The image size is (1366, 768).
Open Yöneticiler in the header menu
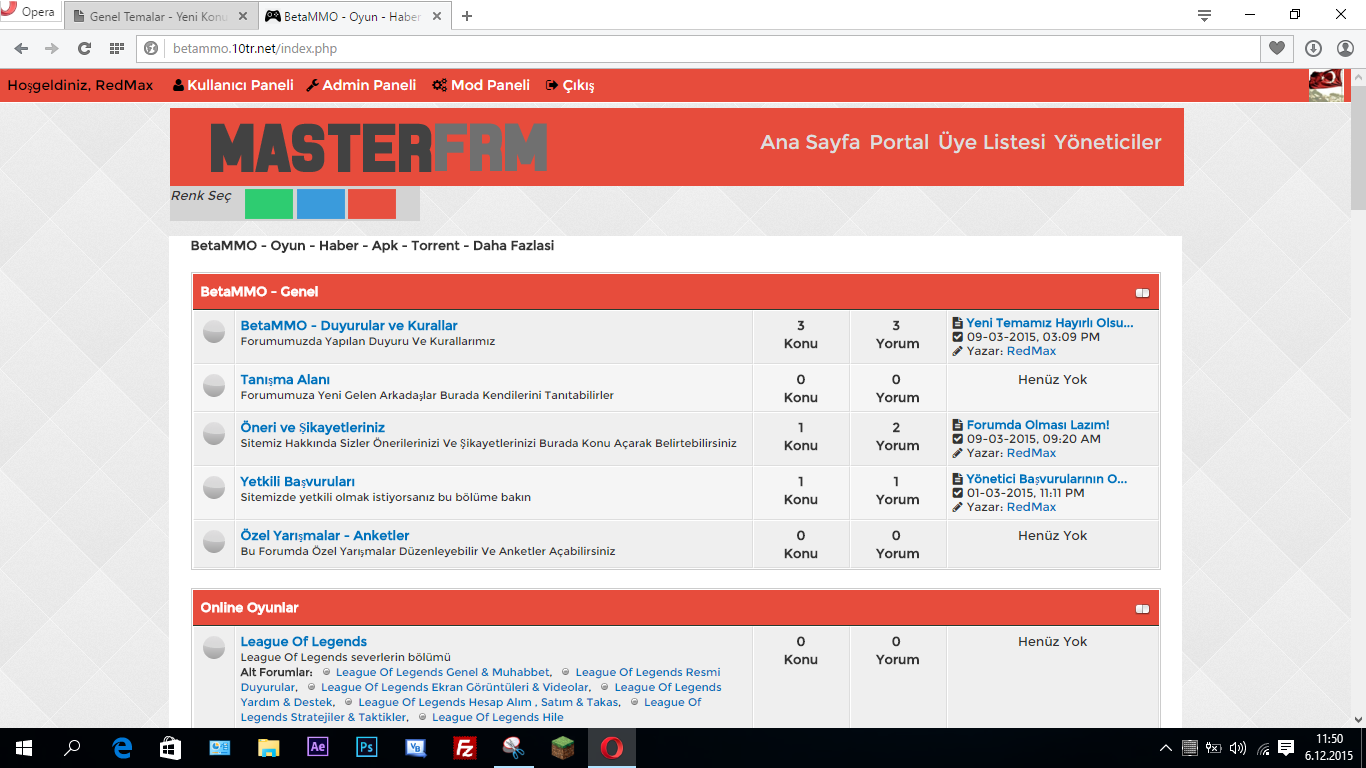point(1108,142)
